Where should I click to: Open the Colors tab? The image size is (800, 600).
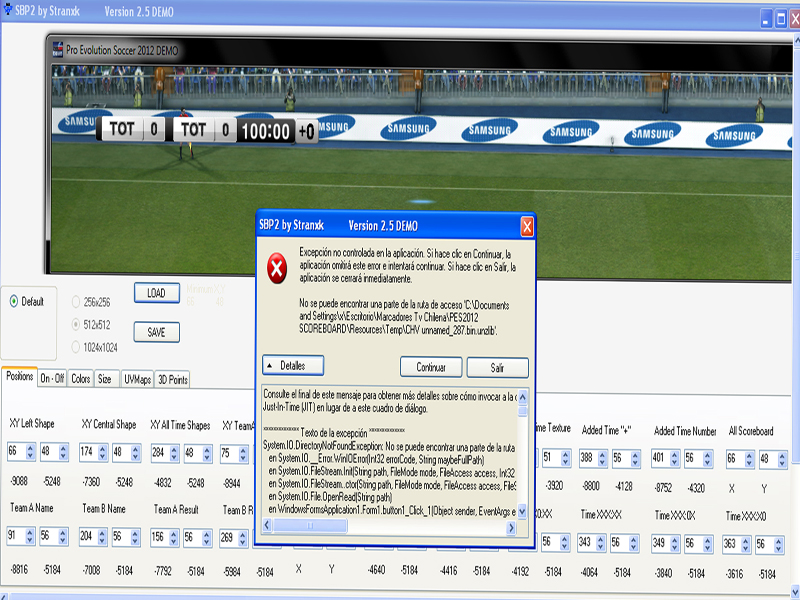click(81, 379)
